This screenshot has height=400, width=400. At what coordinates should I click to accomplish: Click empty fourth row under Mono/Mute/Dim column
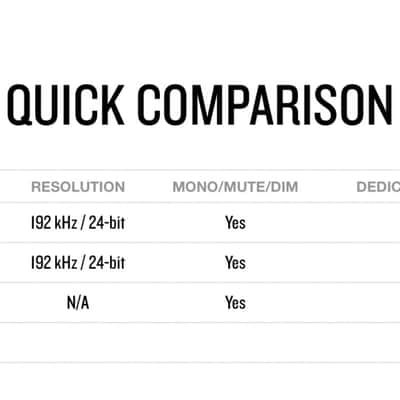(x=235, y=342)
